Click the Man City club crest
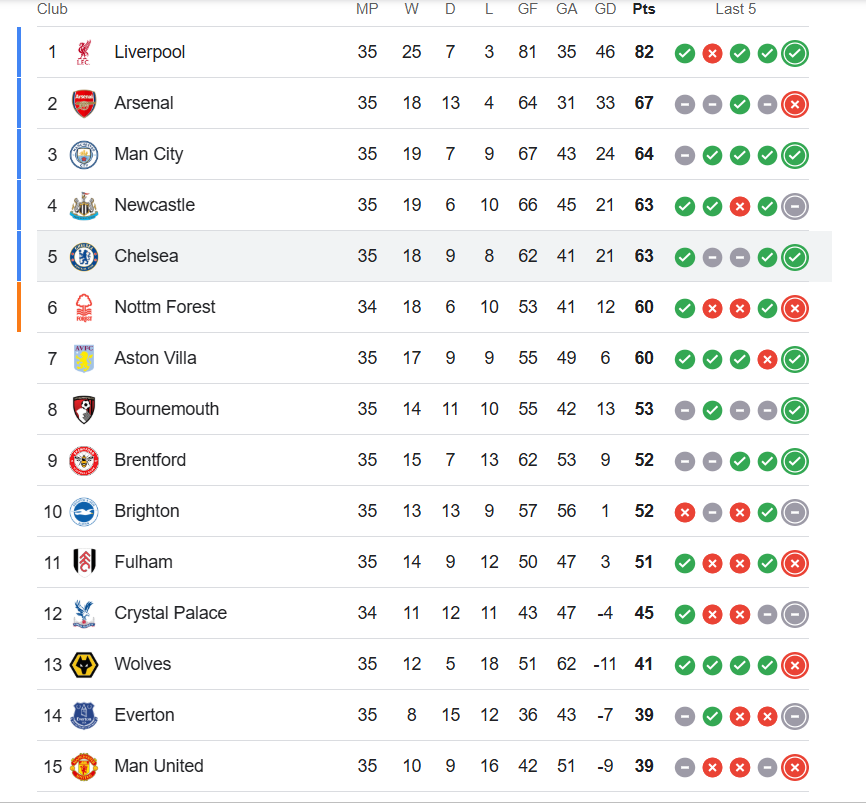 coord(84,155)
